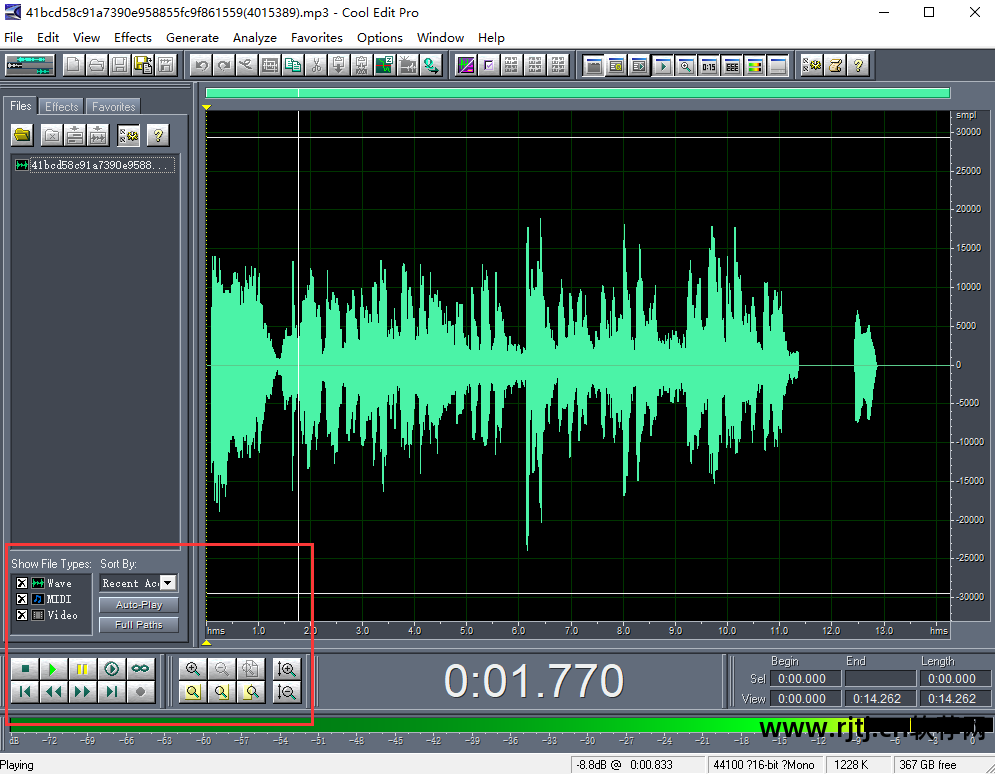Click the 44100 16-bit Mono status entry

(764, 764)
